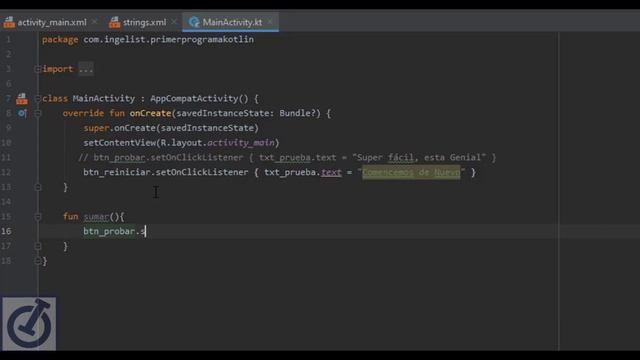Collapse the sumar function fold marker

(x=38, y=217)
